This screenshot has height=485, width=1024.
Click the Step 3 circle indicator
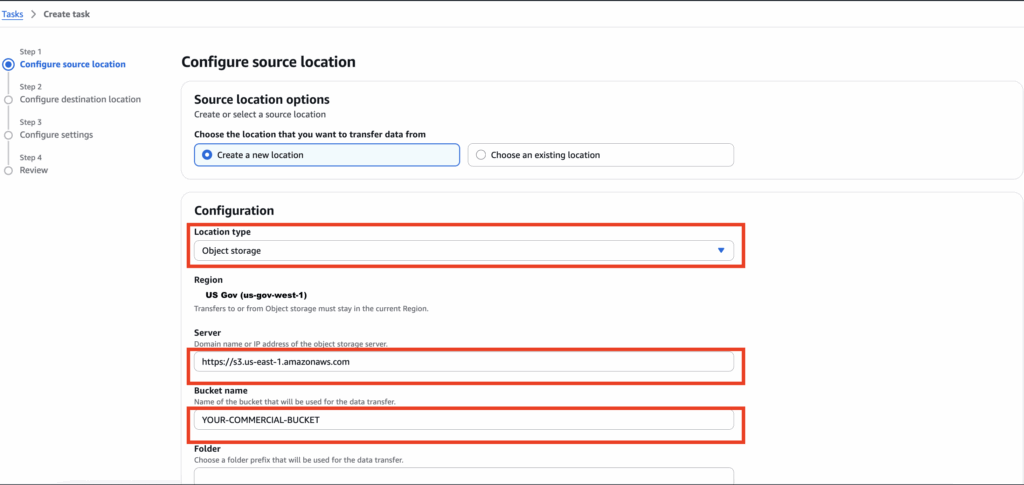pyautogui.click(x=9, y=135)
